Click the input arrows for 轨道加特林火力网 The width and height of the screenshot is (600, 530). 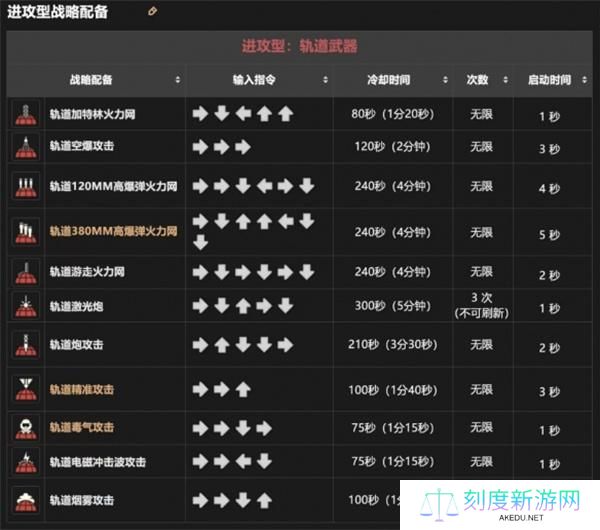[x=243, y=114]
